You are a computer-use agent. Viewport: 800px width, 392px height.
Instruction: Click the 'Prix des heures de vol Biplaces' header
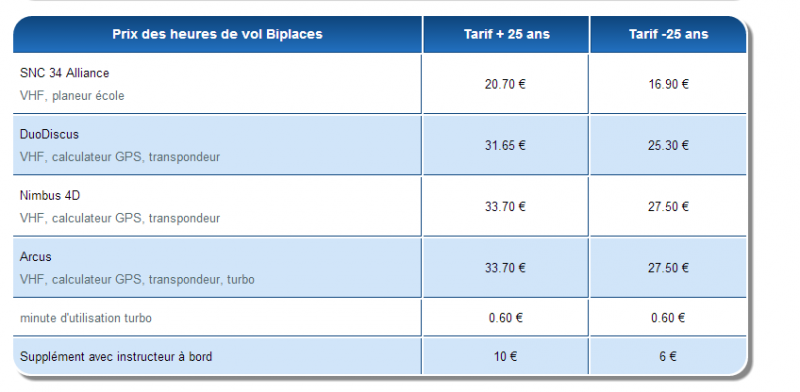[x=217, y=34]
